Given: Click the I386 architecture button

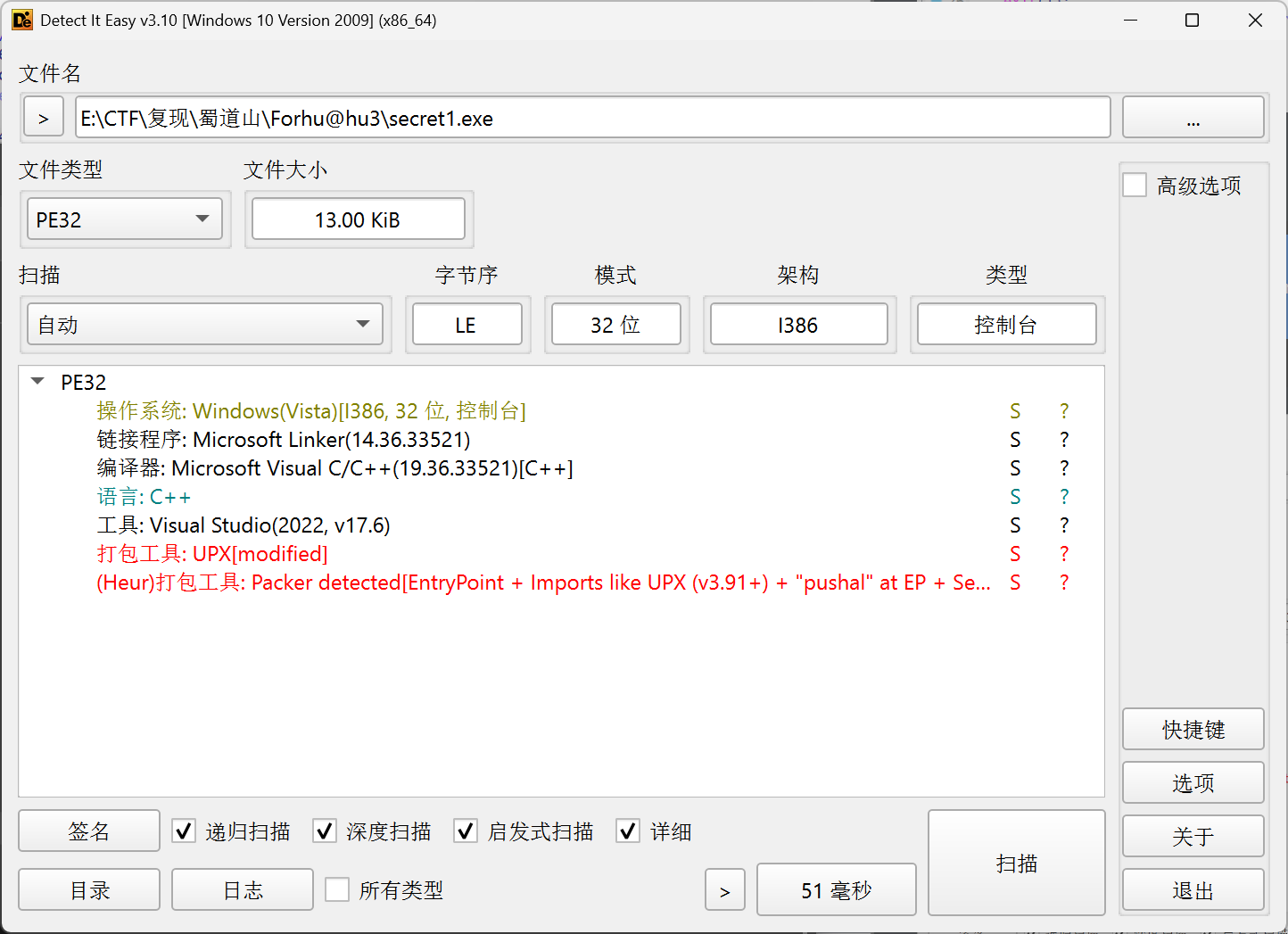Looking at the screenshot, I should pyautogui.click(x=799, y=325).
